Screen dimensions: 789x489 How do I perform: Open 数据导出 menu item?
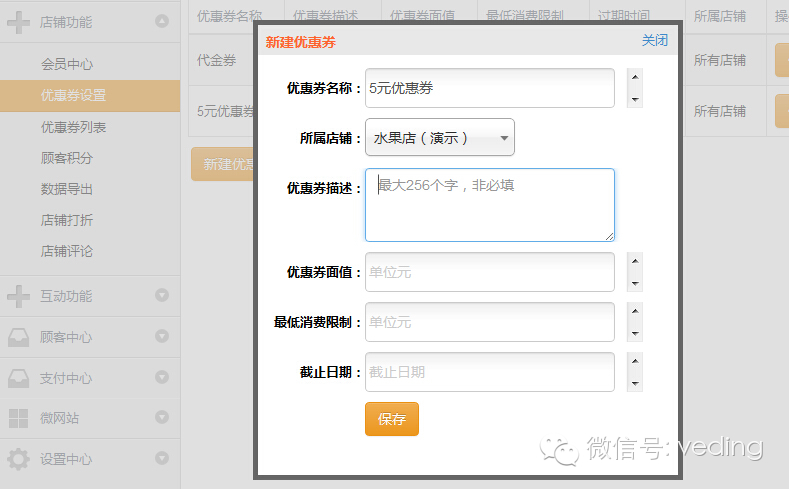point(67,189)
